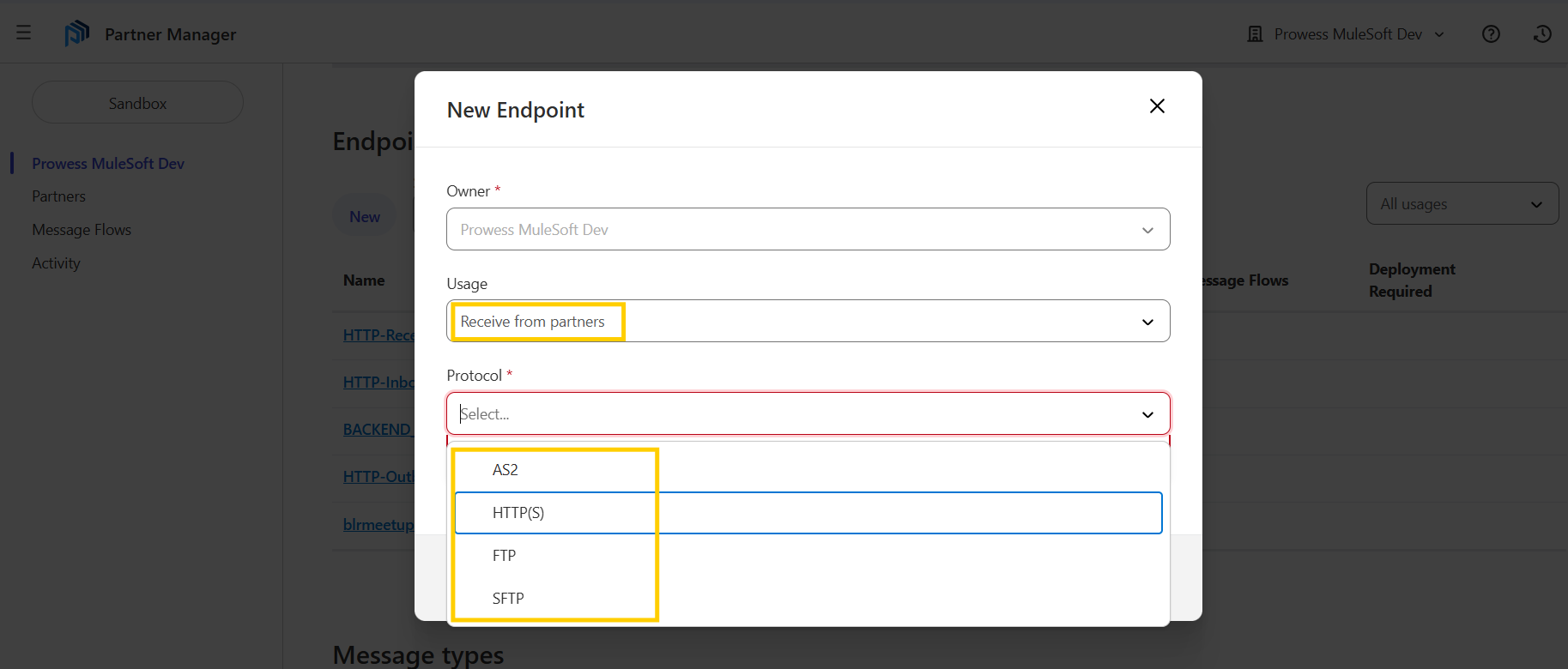Screen dimensions: 1568x669
Task: Click the New endpoint button
Action: pyautogui.click(x=365, y=217)
